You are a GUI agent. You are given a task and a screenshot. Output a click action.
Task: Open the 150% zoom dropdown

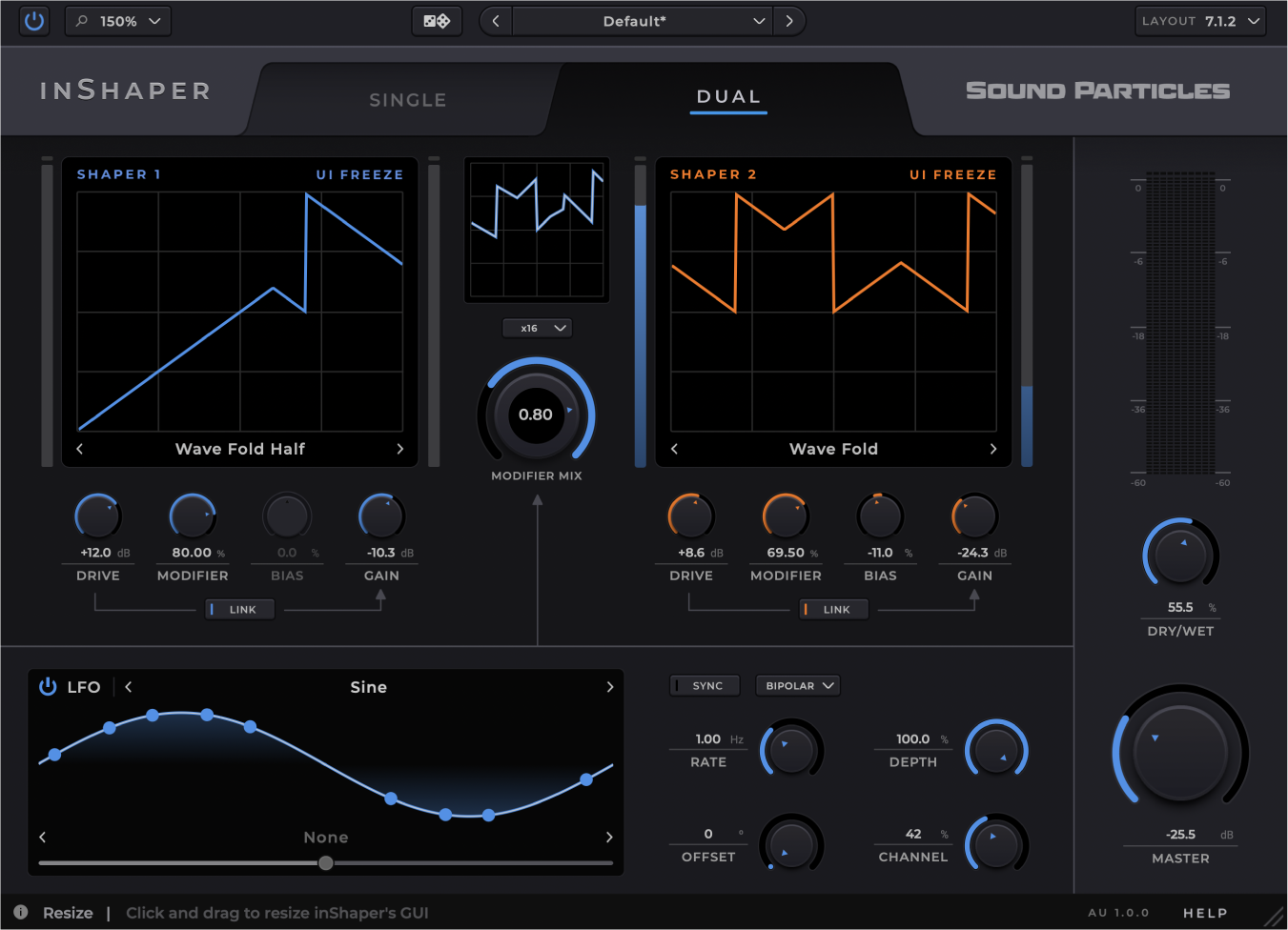pos(118,21)
